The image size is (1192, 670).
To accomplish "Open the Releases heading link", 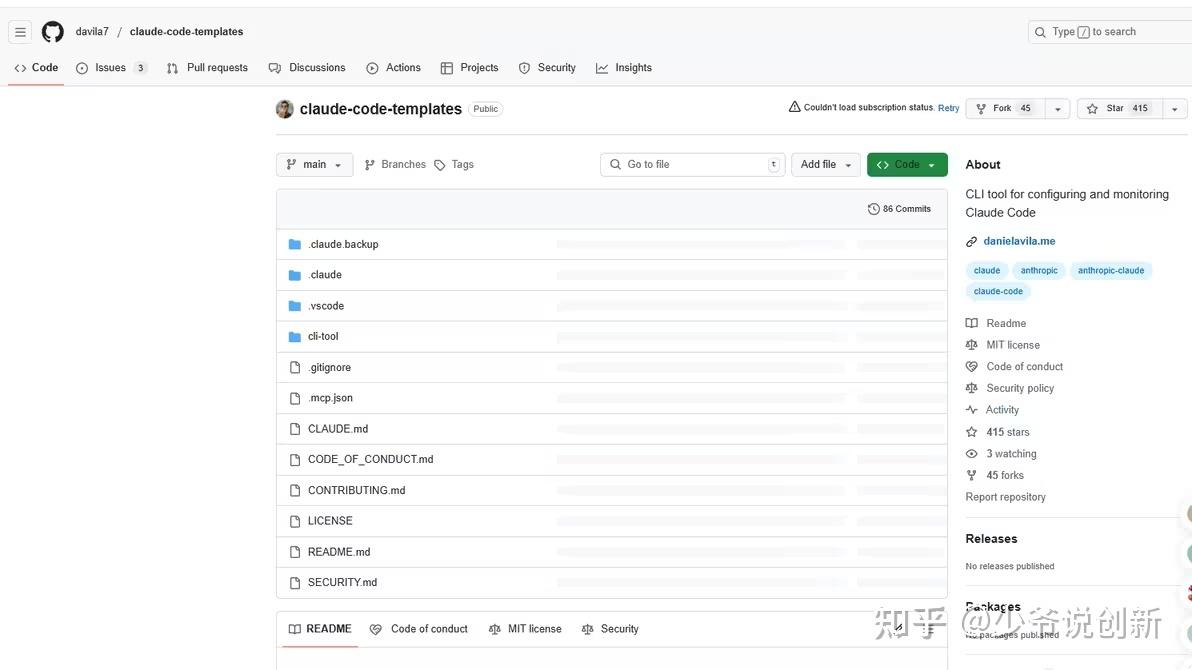I will tap(991, 538).
